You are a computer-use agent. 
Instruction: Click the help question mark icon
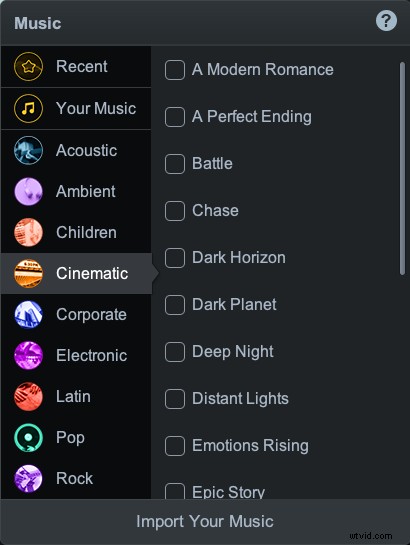pyautogui.click(x=386, y=21)
